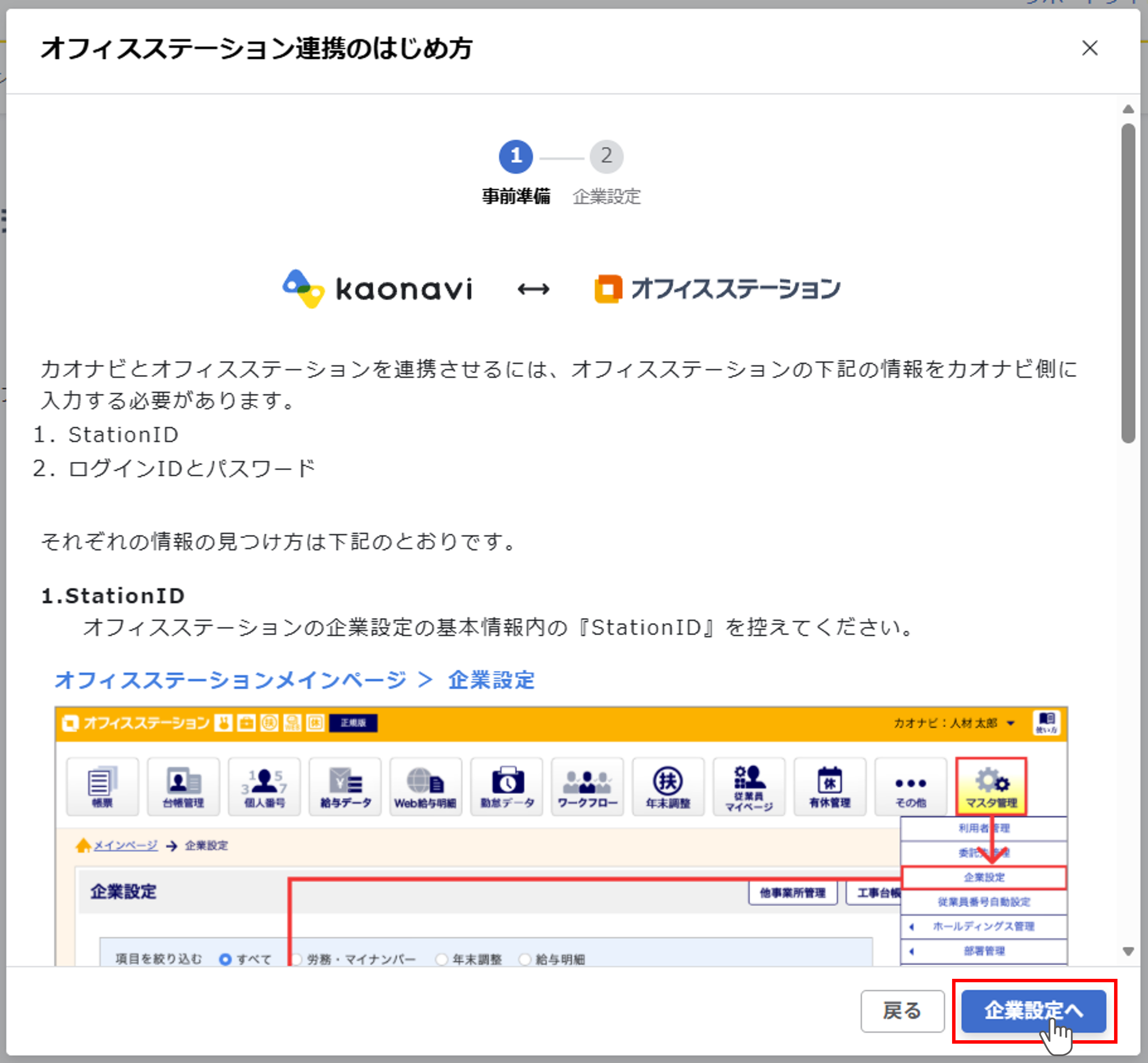Screen dimensions: 1148x1063
Task: Click the home icon beside メインページ breadcrumb
Action: click(83, 845)
